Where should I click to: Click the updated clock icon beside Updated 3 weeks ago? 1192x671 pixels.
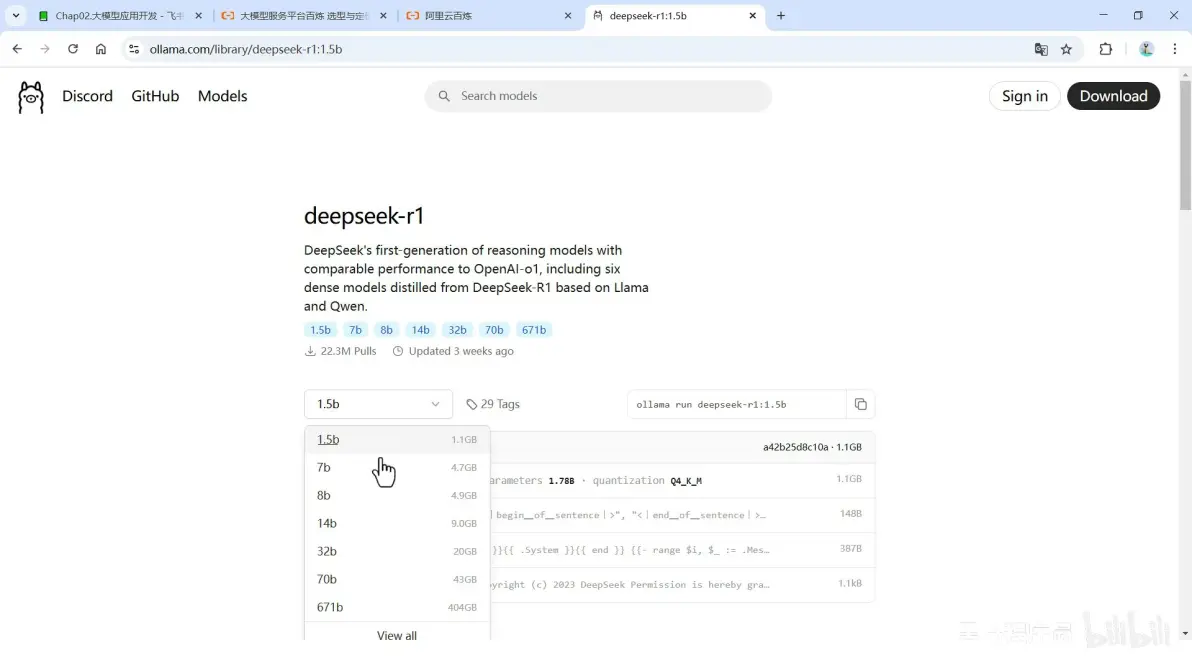pos(396,351)
